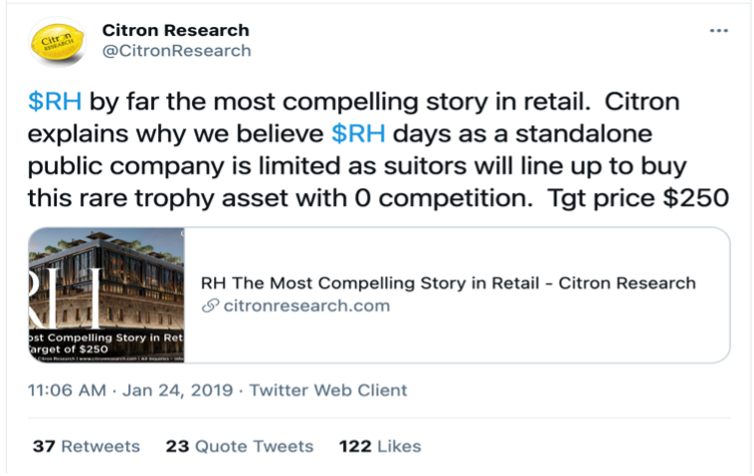The image size is (754, 476).
Task: Open the Citron Research display name
Action: pyautogui.click(x=176, y=30)
